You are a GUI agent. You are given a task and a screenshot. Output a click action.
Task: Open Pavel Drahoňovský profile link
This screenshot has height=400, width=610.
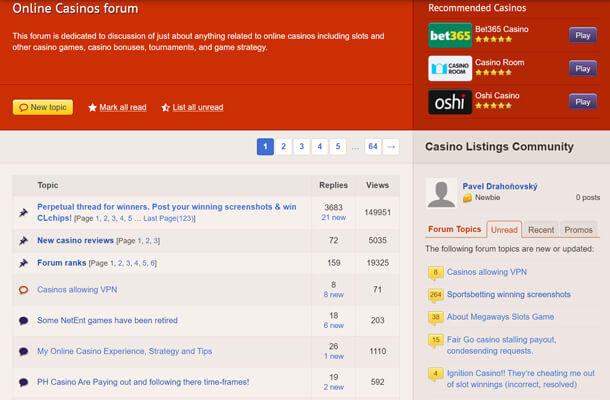(x=500, y=186)
